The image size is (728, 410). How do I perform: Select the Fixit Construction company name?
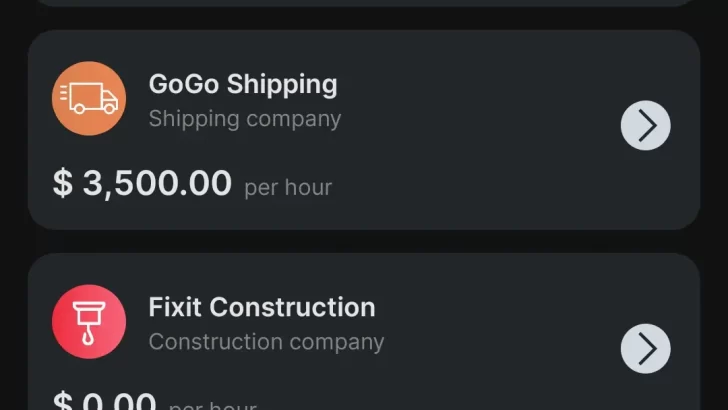(x=262, y=307)
